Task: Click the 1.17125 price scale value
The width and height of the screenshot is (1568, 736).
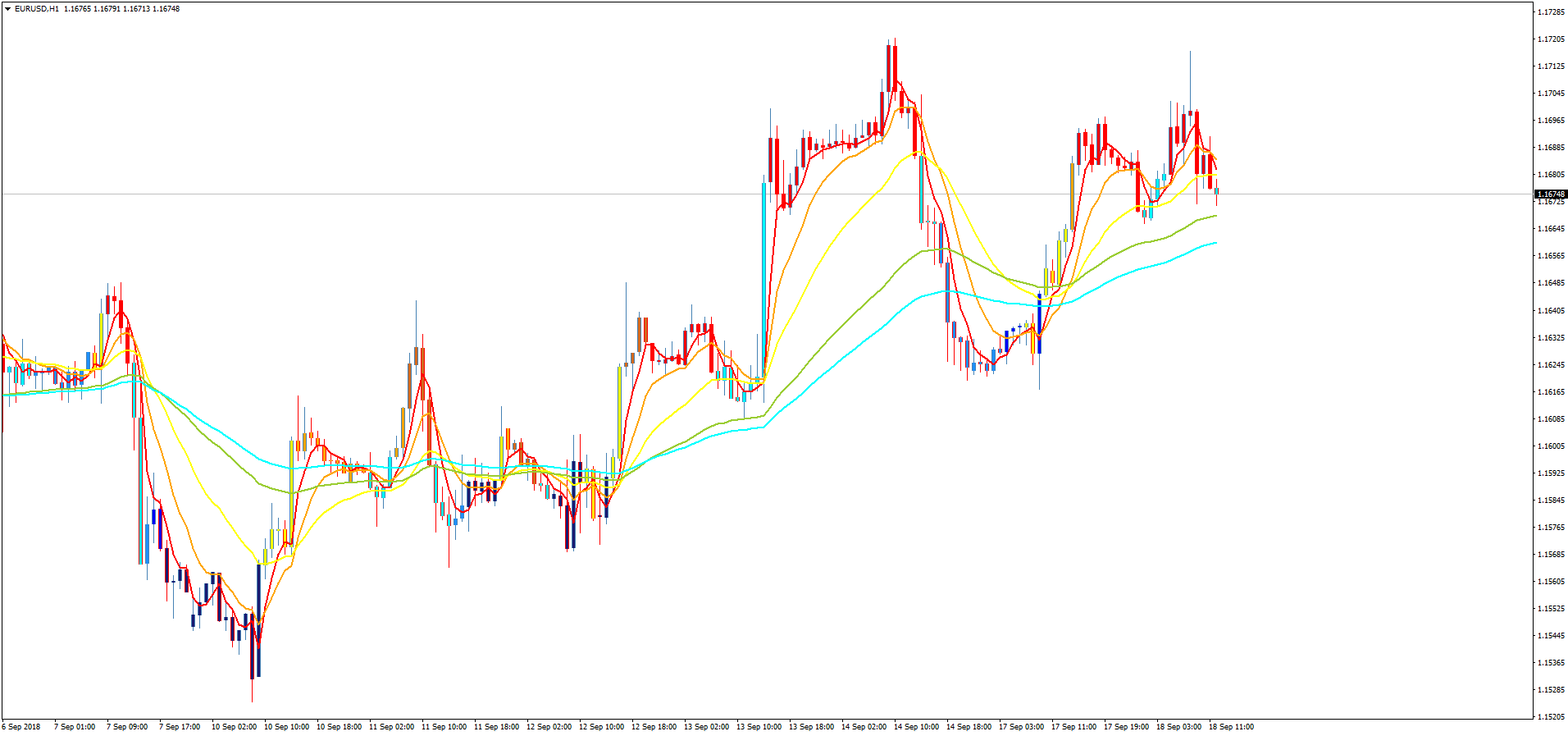Action: 1551,66
